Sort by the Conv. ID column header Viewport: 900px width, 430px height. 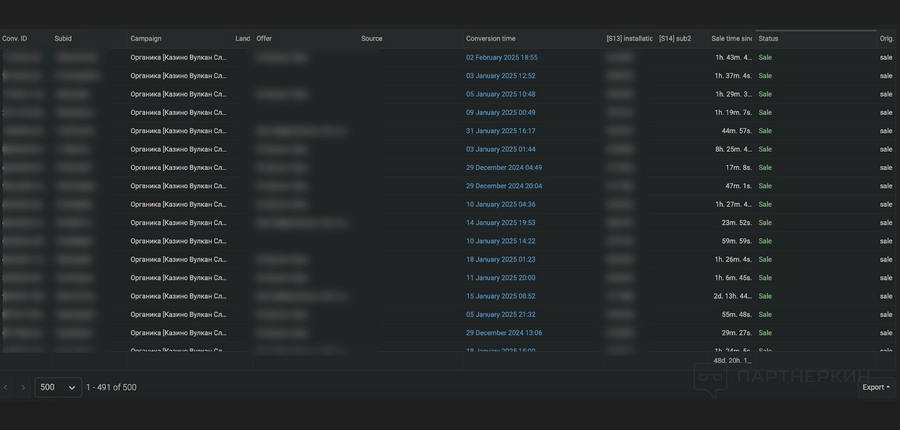pyautogui.click(x=15, y=38)
